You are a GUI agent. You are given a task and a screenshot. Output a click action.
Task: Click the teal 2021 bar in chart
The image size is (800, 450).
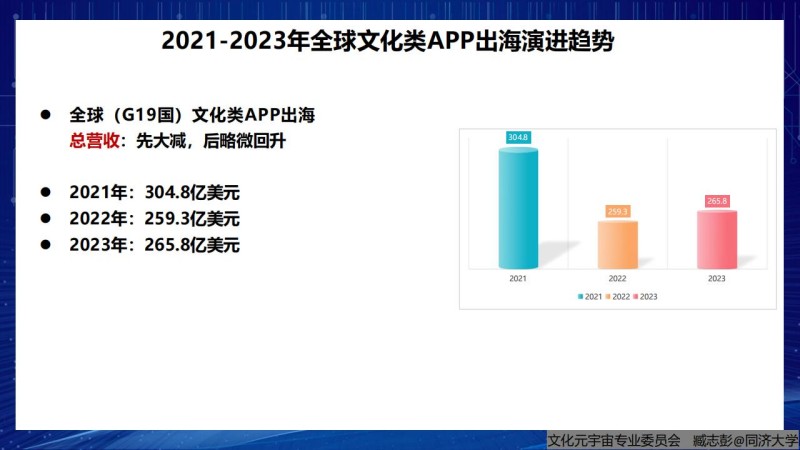518,208
